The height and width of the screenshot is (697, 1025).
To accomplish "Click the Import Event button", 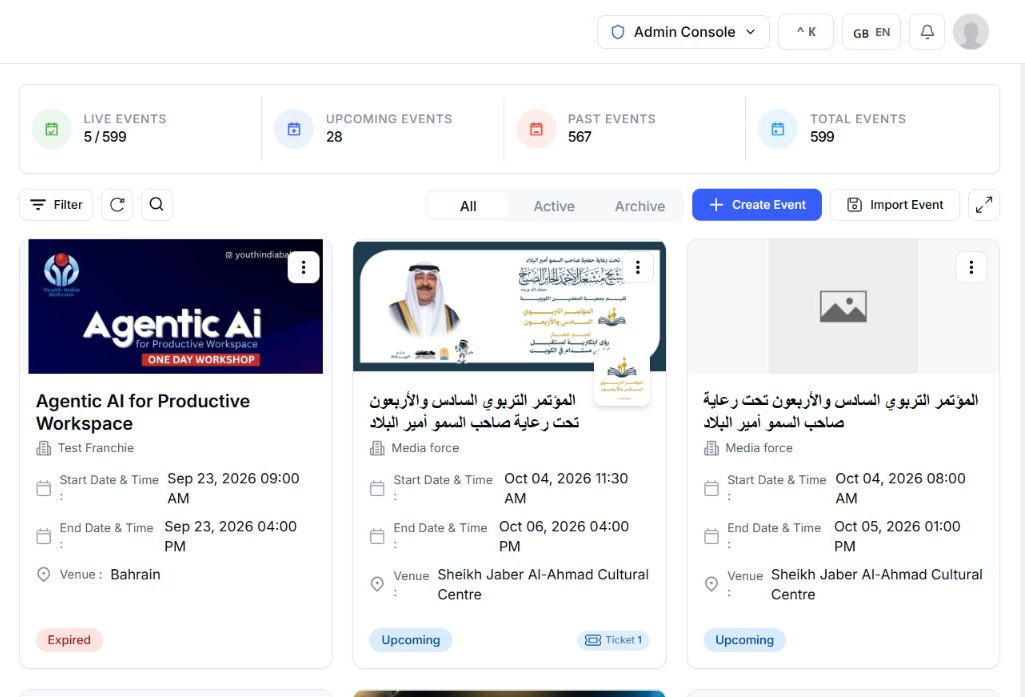I will pyautogui.click(x=895, y=205).
